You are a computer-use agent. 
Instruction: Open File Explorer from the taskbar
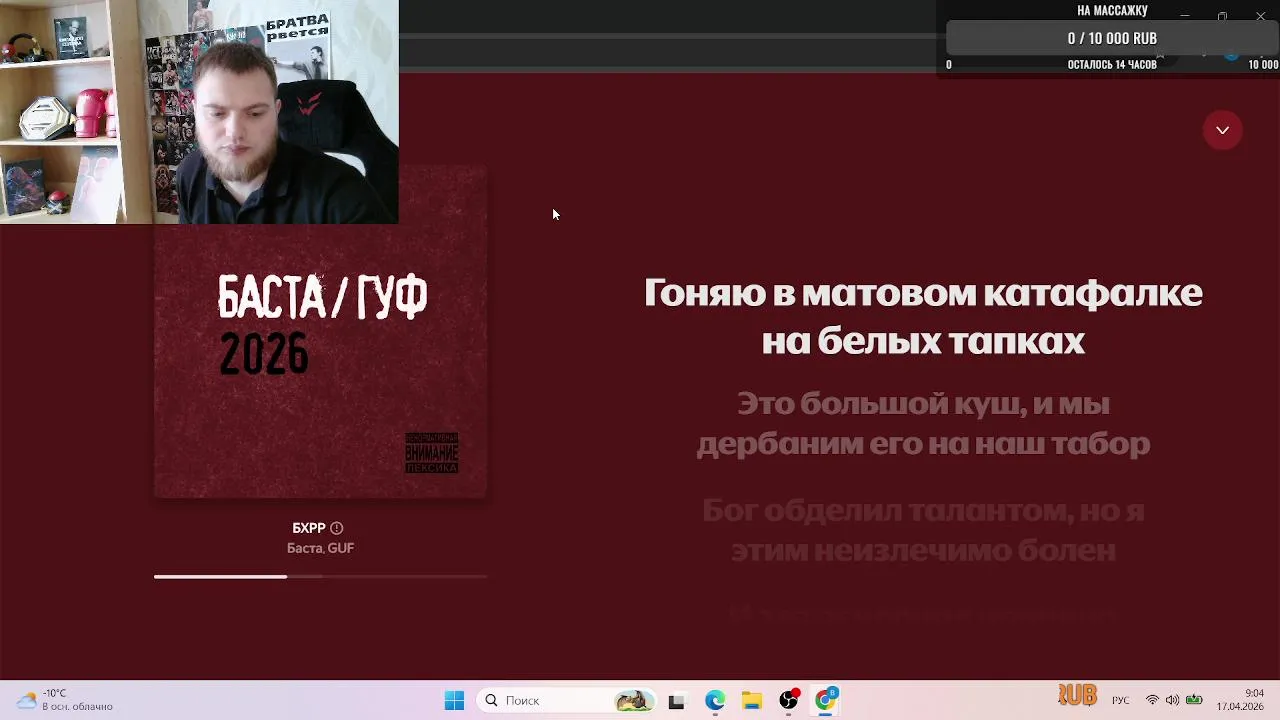[x=751, y=701]
